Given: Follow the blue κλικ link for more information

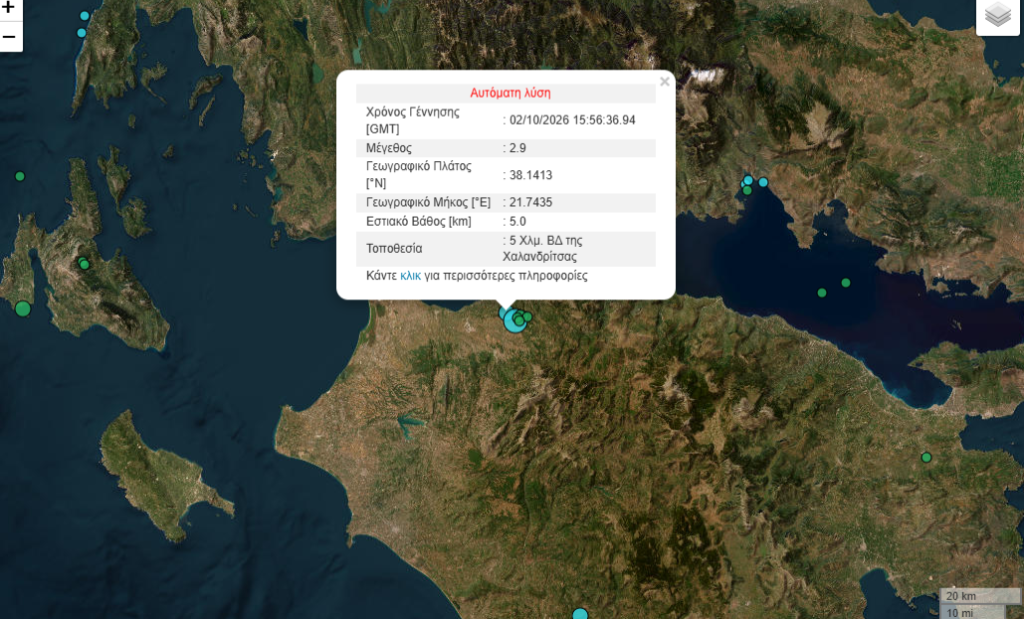Looking at the screenshot, I should [x=410, y=276].
